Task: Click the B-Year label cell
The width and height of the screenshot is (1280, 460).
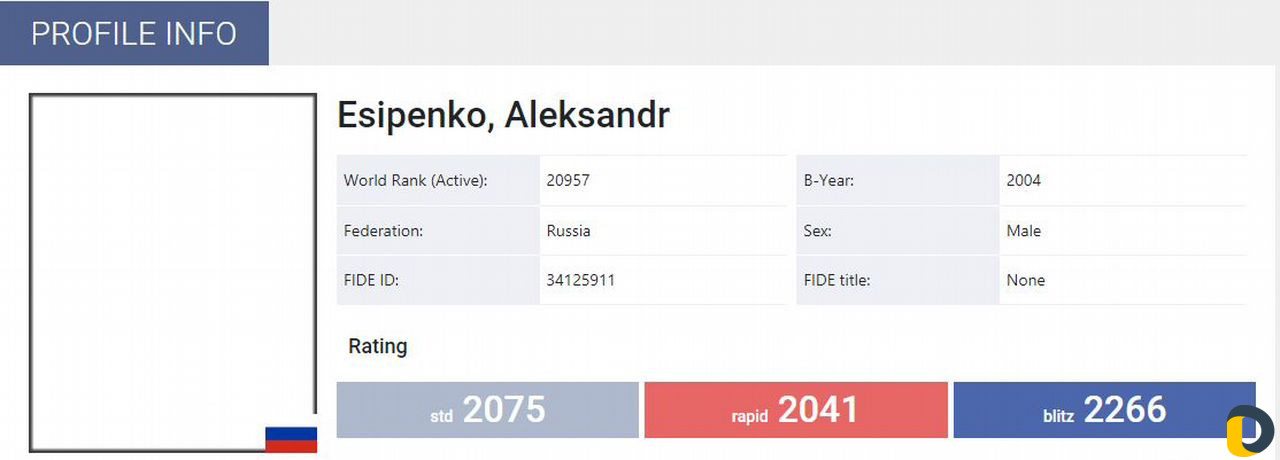Action: pyautogui.click(x=898, y=181)
